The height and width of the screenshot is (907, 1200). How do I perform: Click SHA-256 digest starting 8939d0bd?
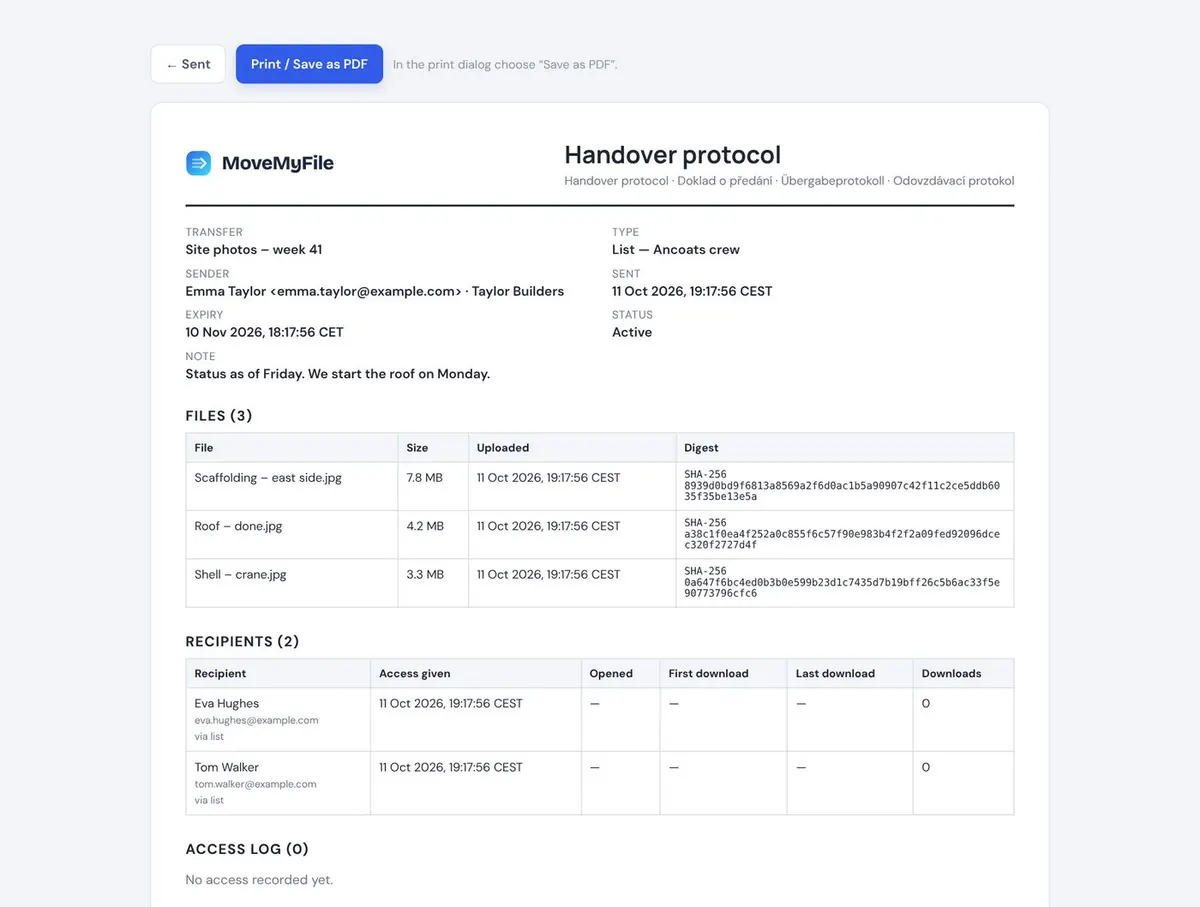point(842,486)
